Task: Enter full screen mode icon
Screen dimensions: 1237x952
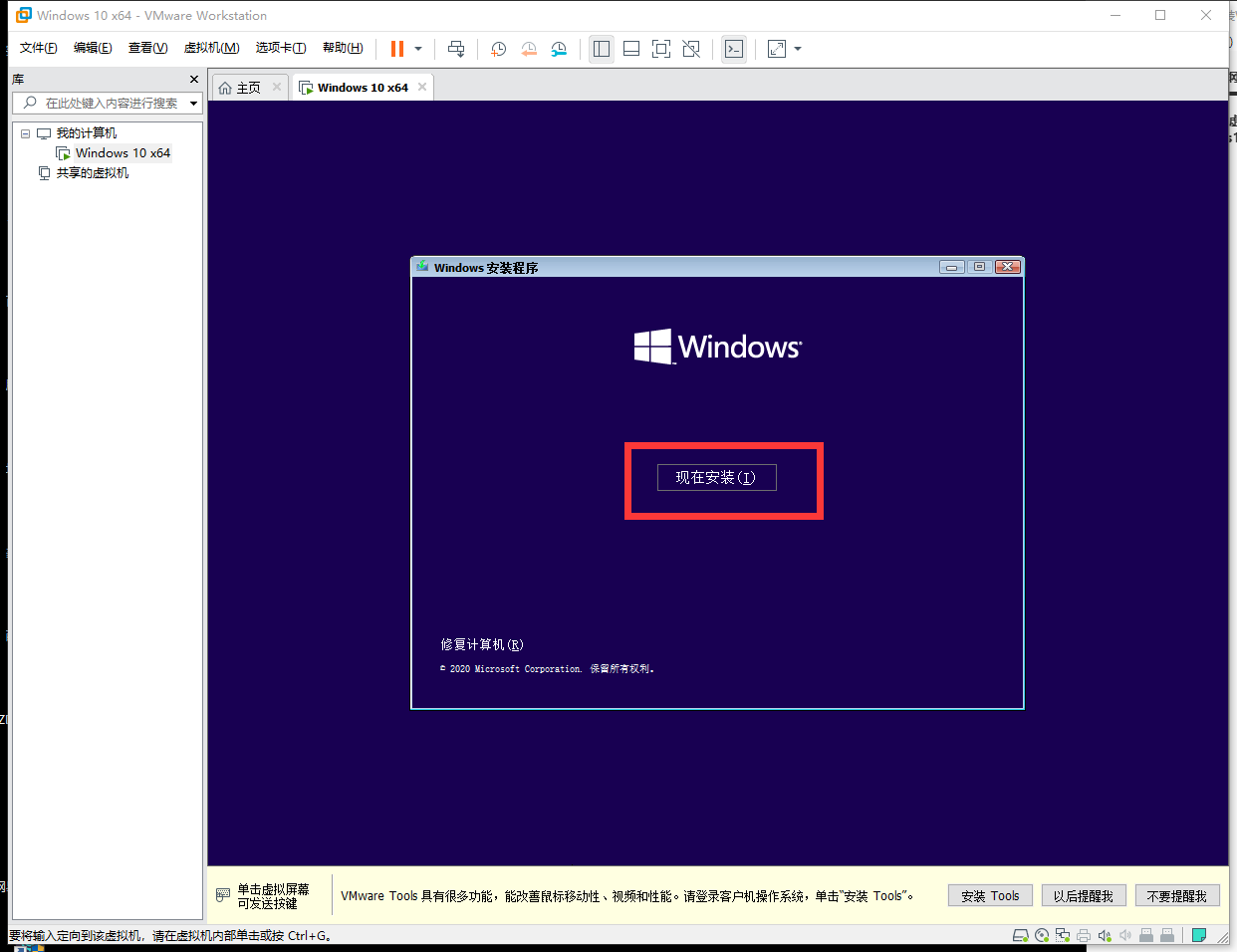Action: pyautogui.click(x=661, y=49)
